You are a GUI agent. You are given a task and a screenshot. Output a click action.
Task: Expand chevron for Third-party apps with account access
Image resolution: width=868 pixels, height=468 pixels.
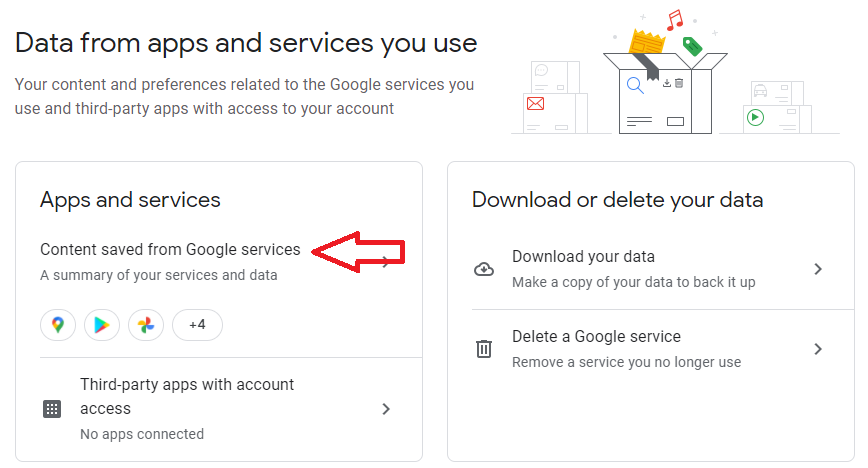point(386,409)
